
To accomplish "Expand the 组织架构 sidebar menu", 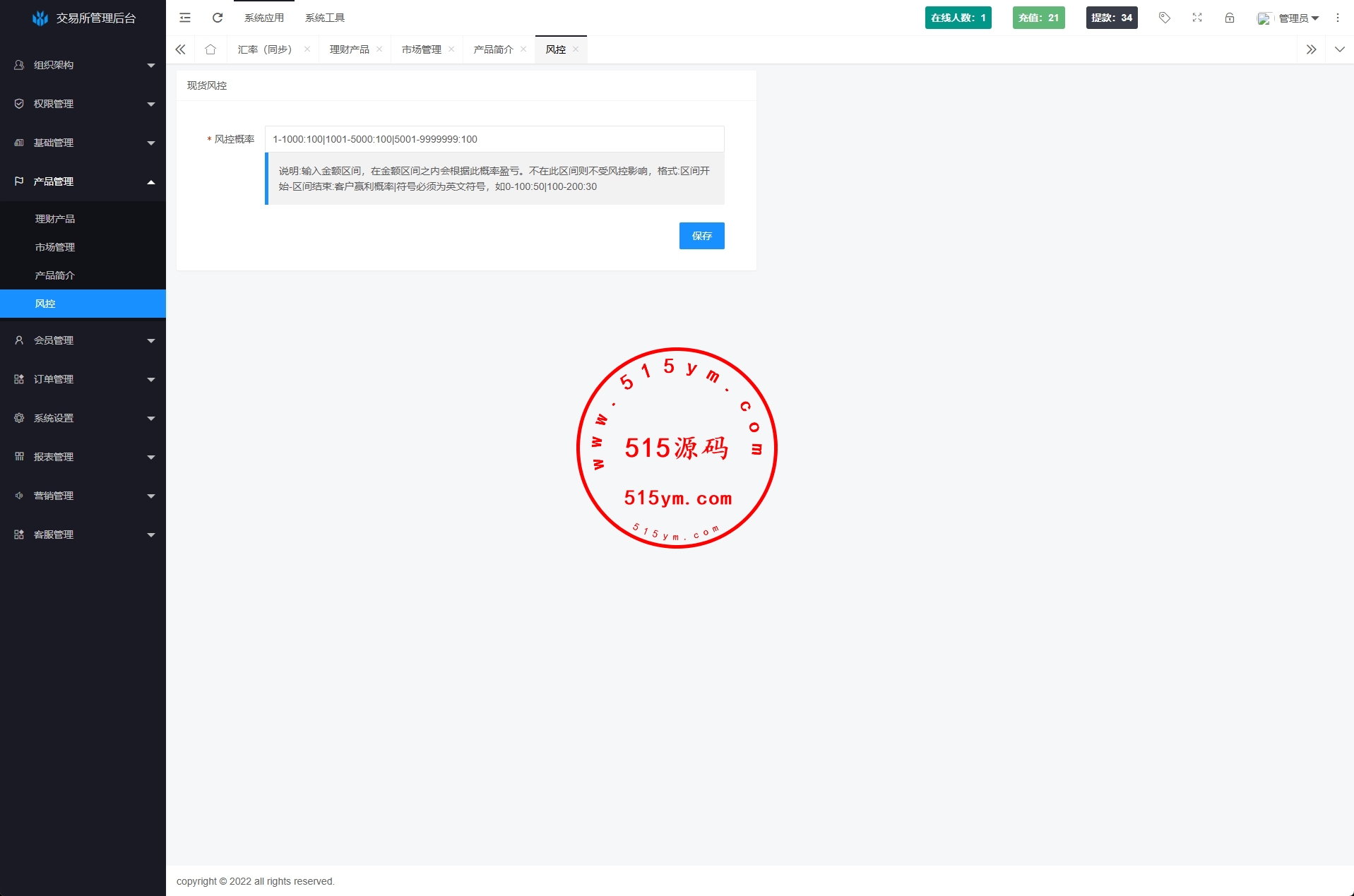I will coord(83,65).
